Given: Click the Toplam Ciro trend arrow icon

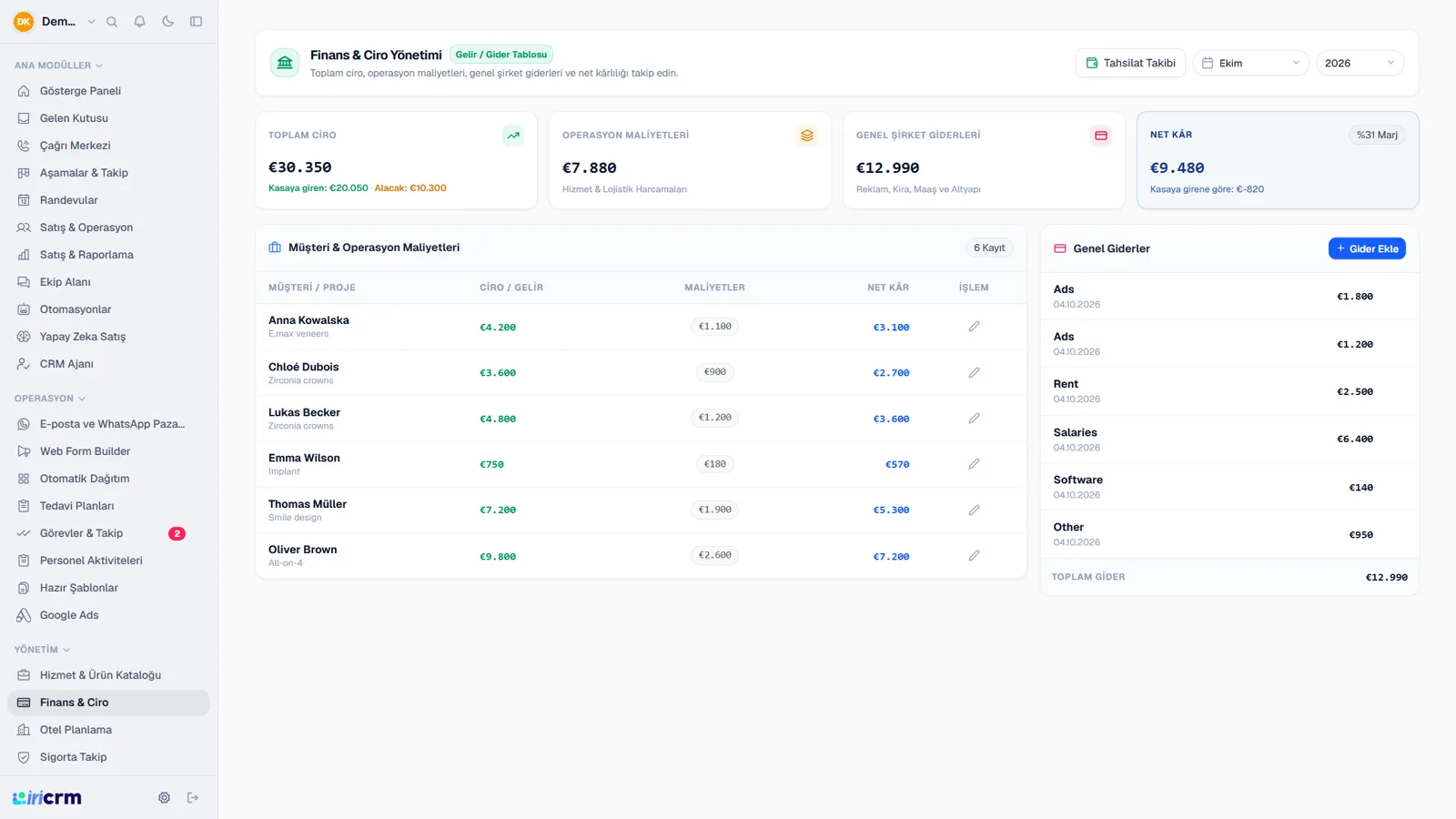Looking at the screenshot, I should (513, 136).
